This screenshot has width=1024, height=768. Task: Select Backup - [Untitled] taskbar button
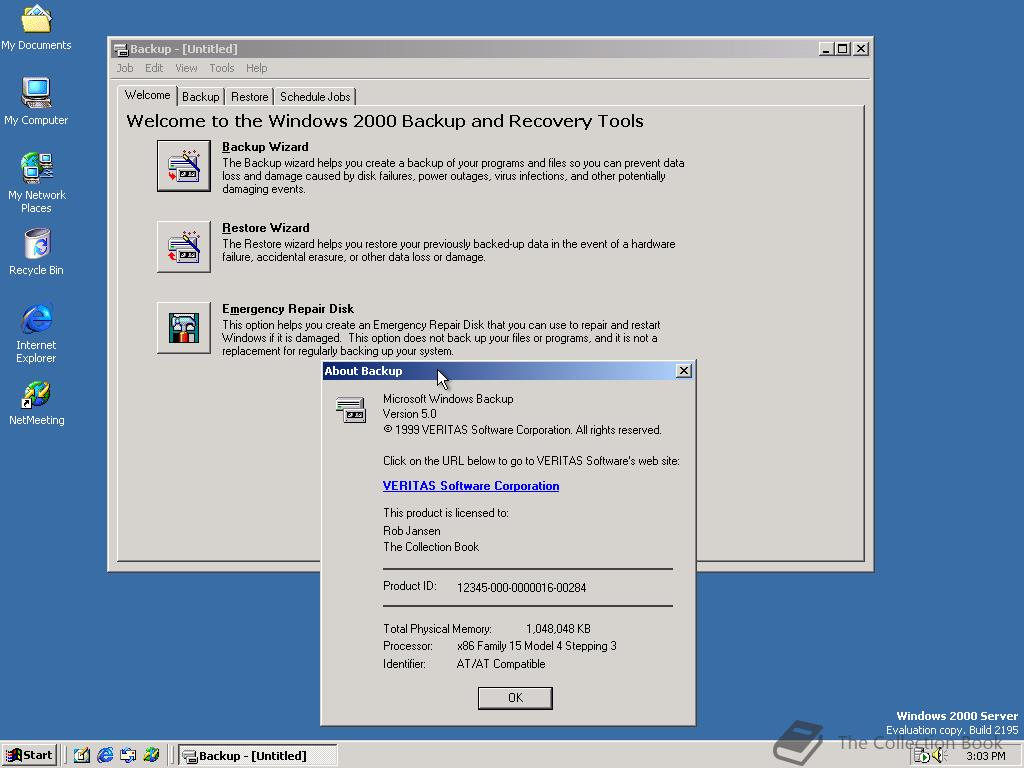(x=258, y=756)
